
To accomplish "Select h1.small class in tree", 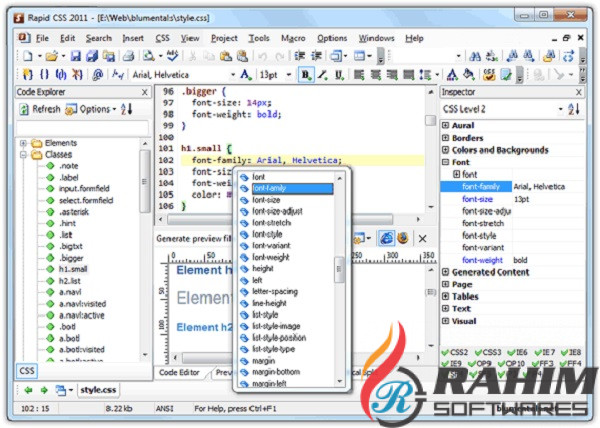I will point(73,269).
